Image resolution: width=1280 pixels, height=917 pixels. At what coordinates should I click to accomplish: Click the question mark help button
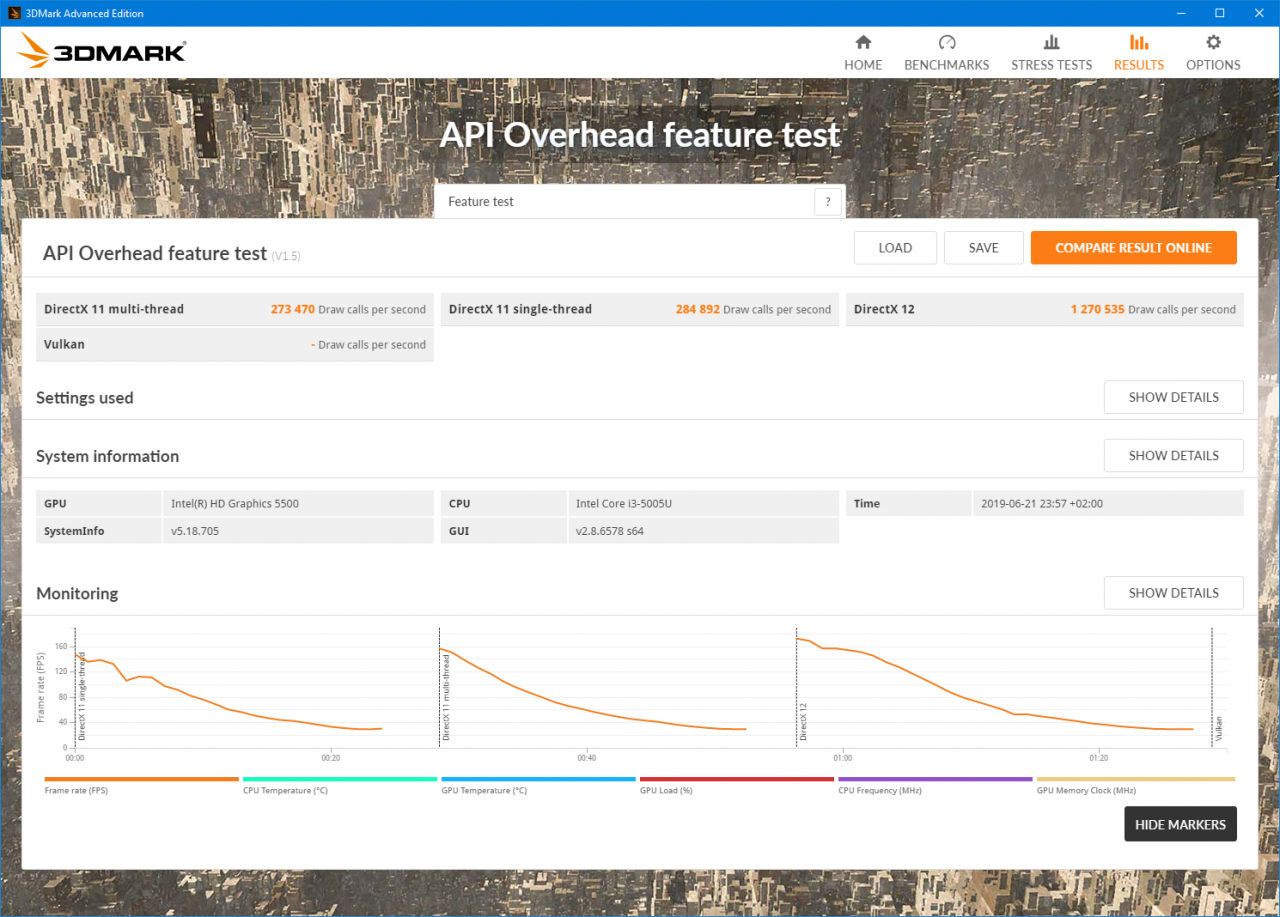click(827, 201)
